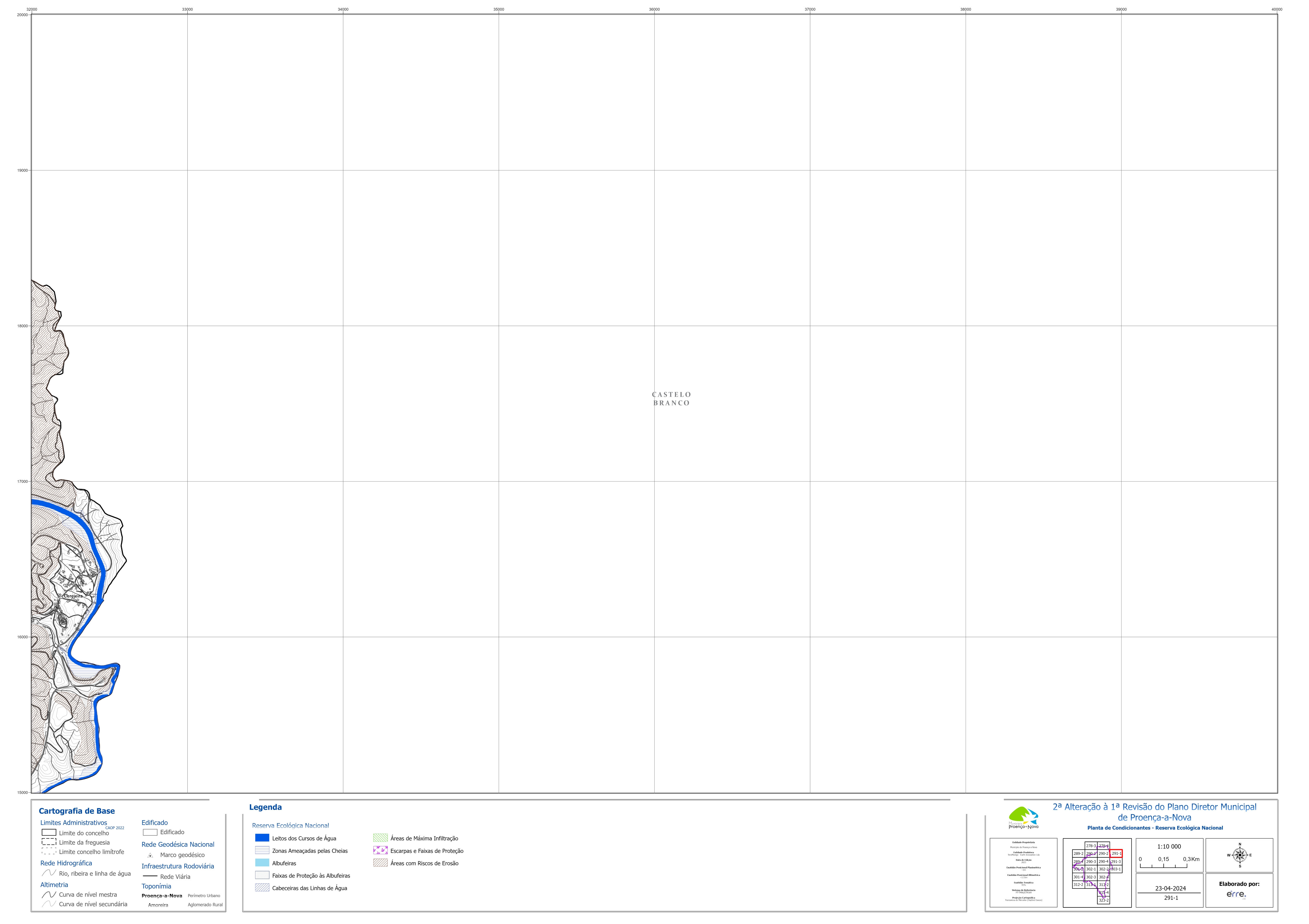Click the light blue Albufeiras swatch

(x=262, y=863)
